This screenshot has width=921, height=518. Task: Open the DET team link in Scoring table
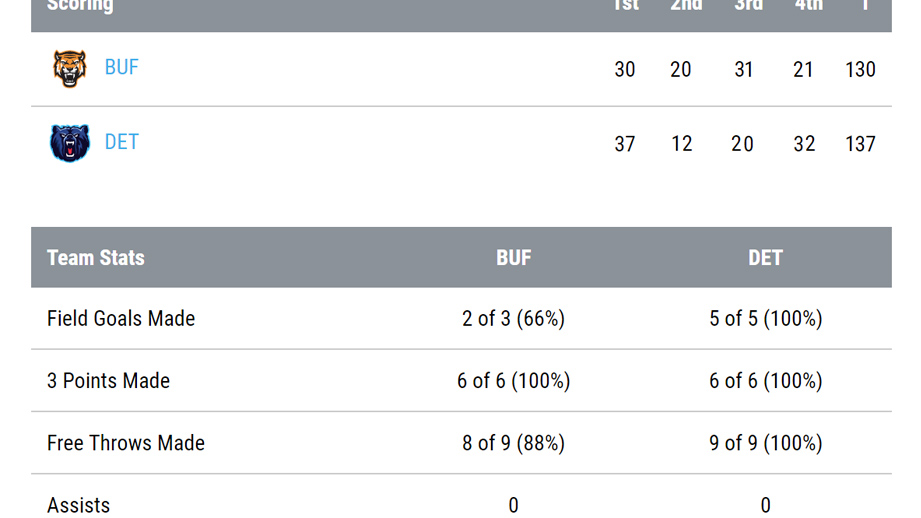tap(122, 142)
